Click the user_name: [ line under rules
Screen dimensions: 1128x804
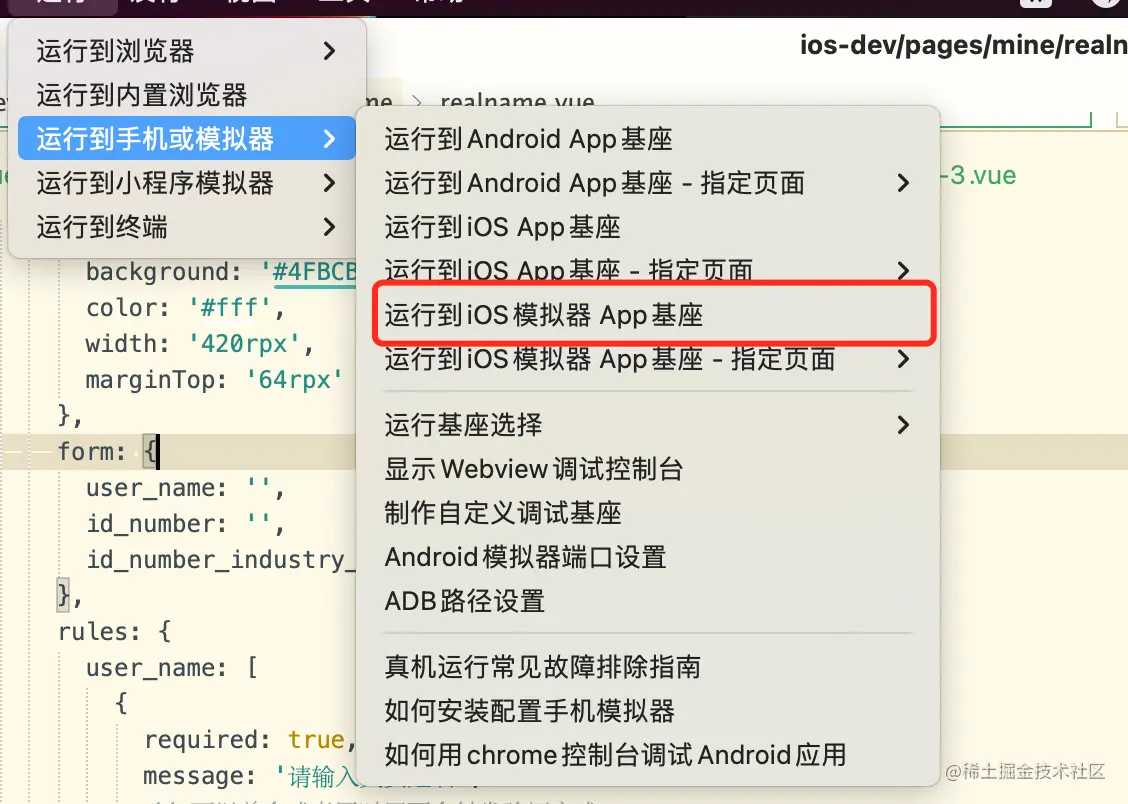tap(171, 667)
